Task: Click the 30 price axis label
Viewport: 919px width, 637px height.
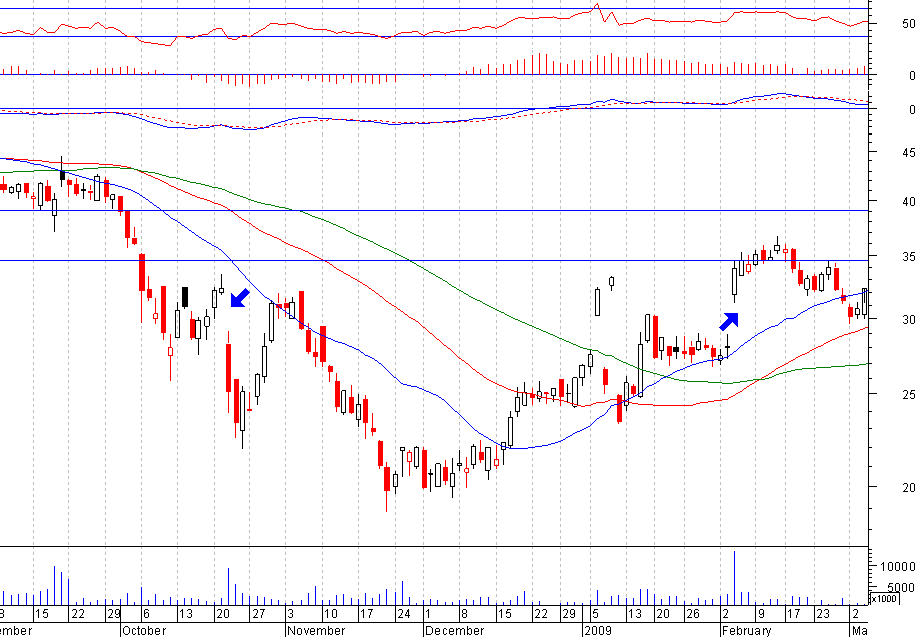Action: [x=908, y=319]
